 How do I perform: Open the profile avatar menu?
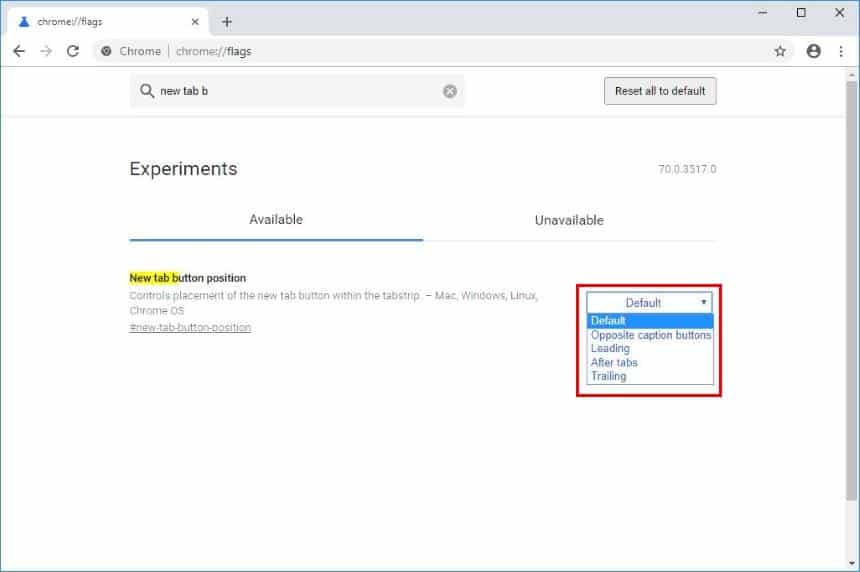(x=813, y=51)
